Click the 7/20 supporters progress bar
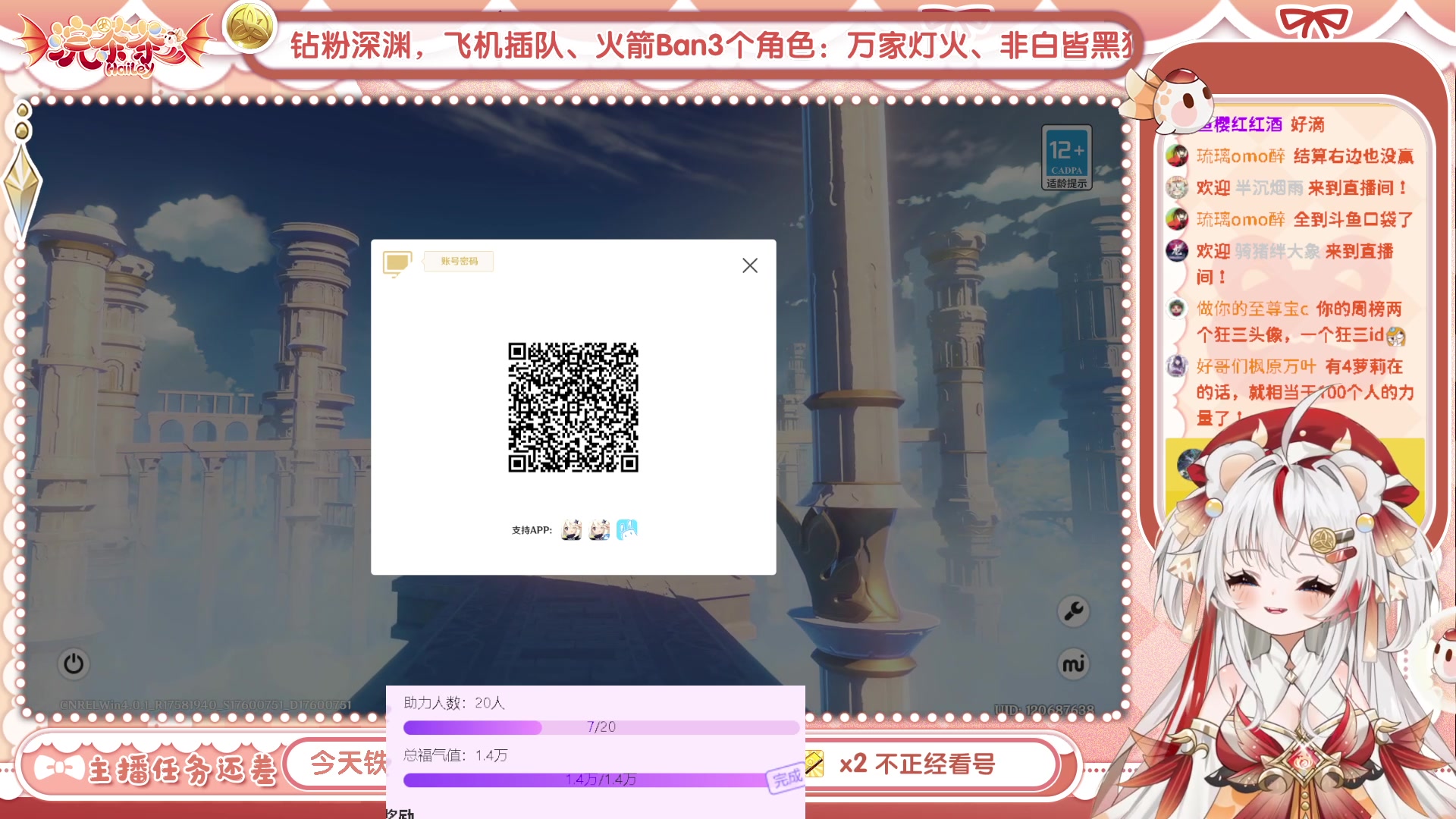The height and width of the screenshot is (819, 1456). click(x=601, y=727)
